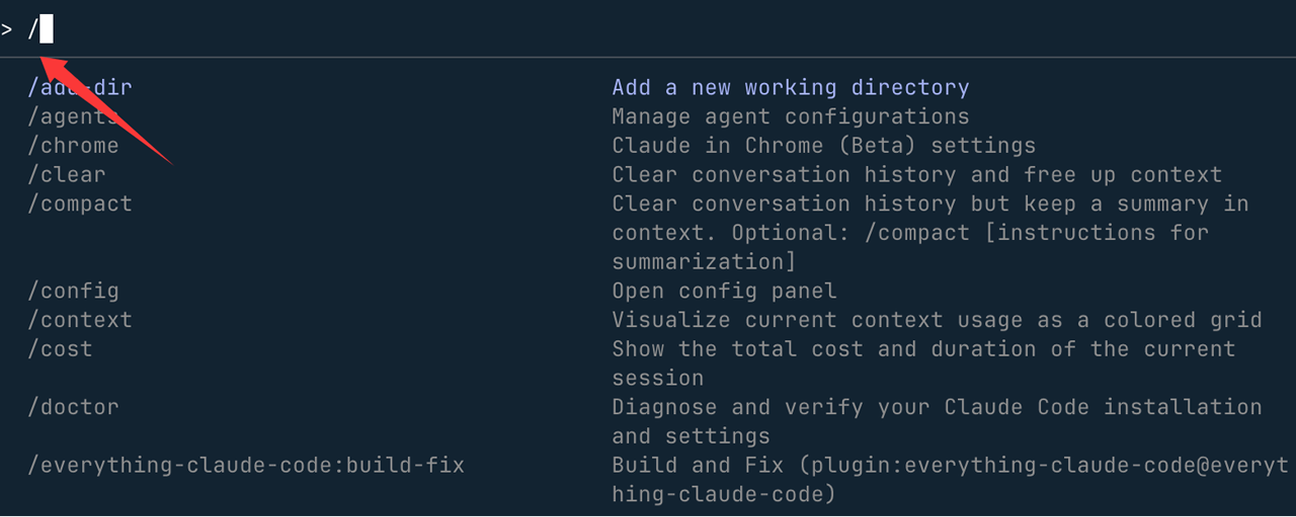
Task: Select the /context command
Action: [x=80, y=320]
